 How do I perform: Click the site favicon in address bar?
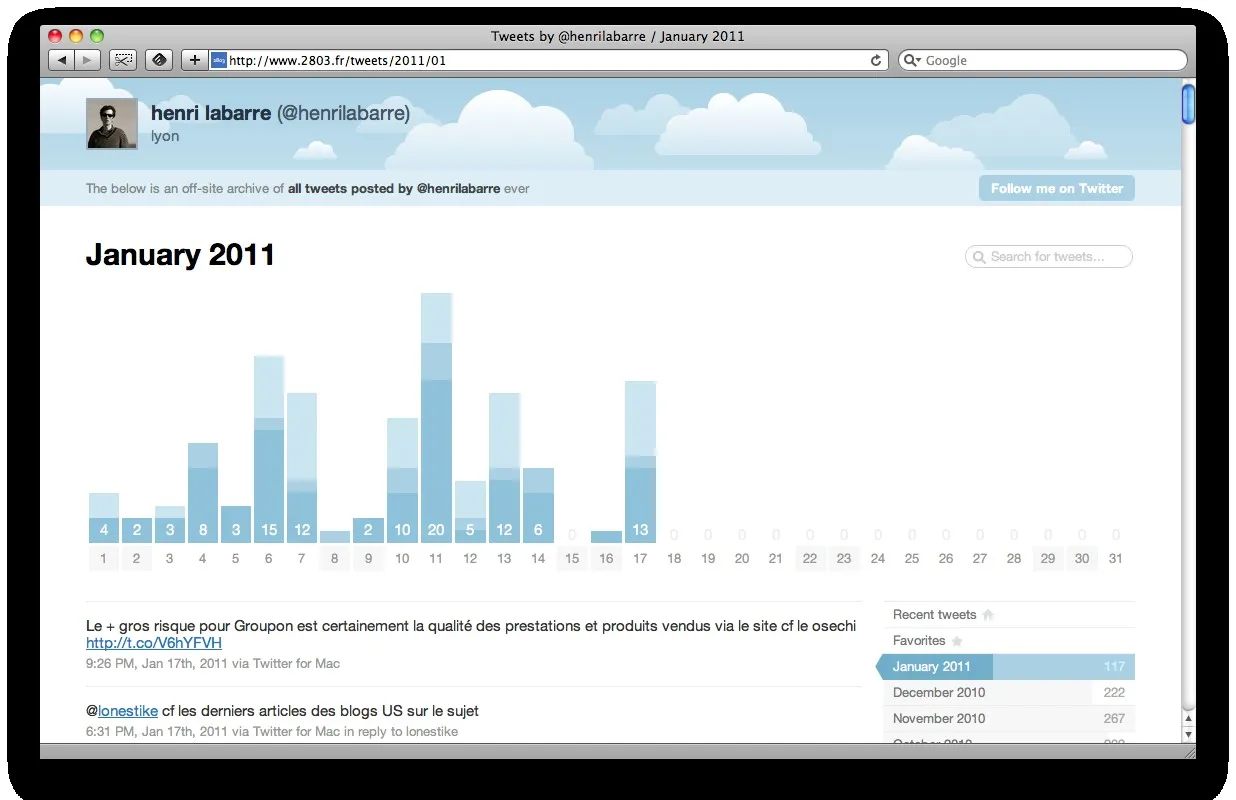219,60
